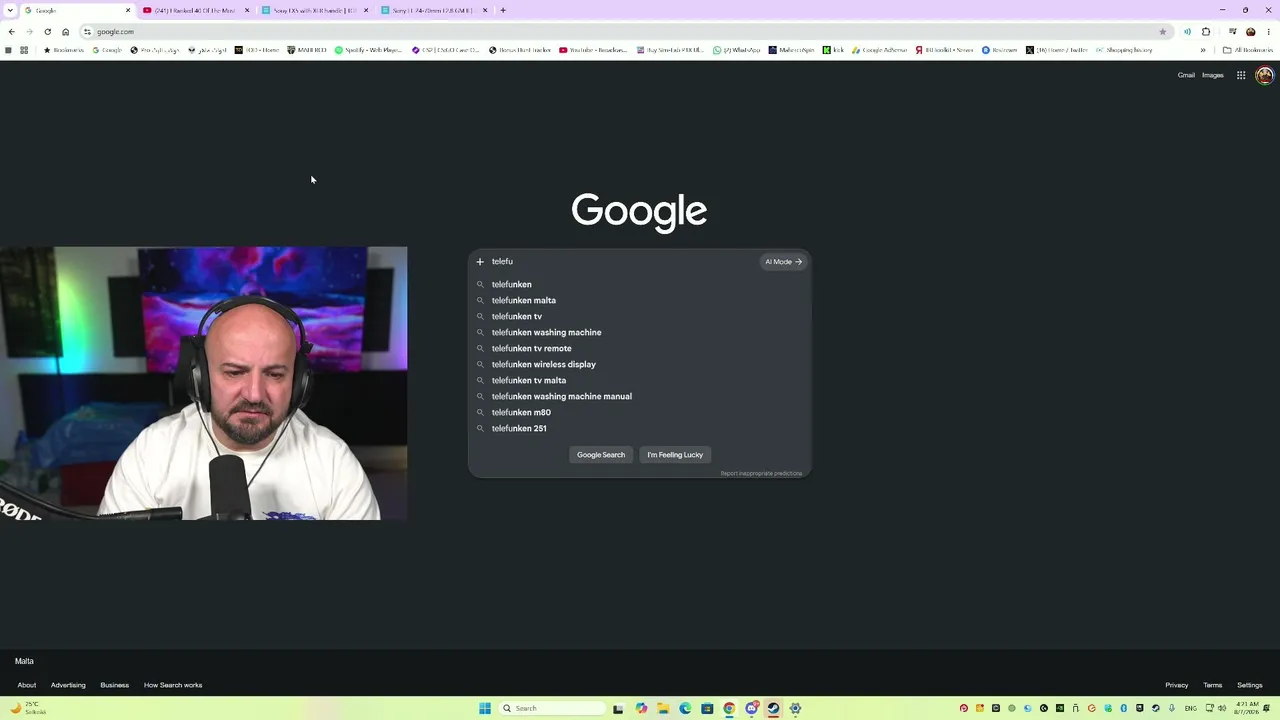Click the plus icon in the search box
1280x720 pixels.
480,262
